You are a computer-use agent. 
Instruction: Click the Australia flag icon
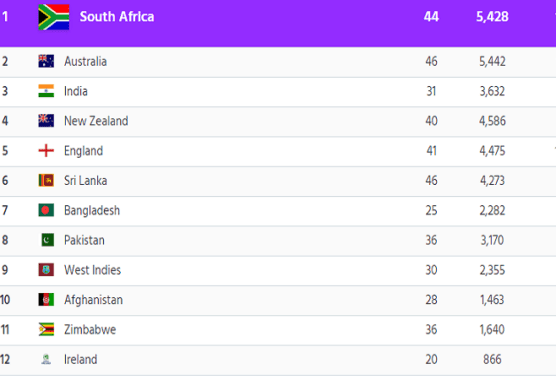46,61
